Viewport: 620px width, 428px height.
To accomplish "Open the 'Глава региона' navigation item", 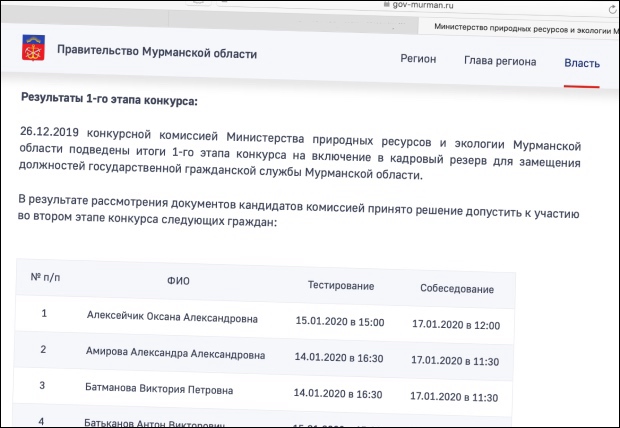I will pyautogui.click(x=499, y=62).
